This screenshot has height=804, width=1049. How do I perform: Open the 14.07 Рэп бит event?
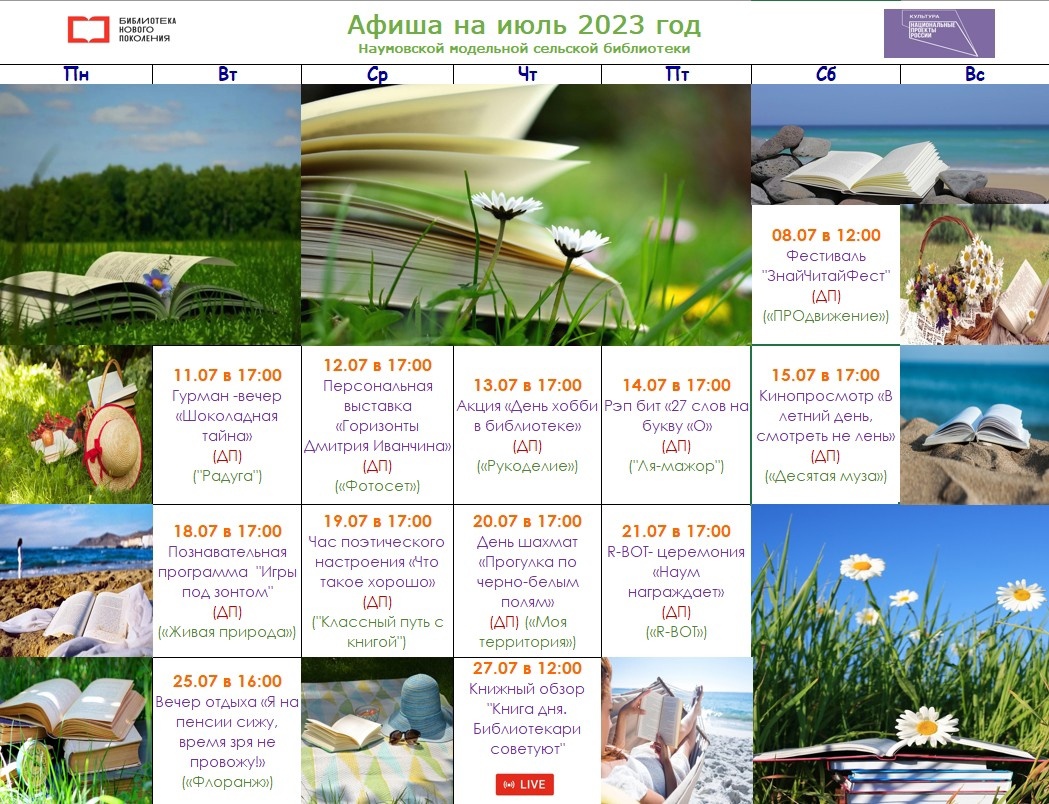click(x=676, y=425)
